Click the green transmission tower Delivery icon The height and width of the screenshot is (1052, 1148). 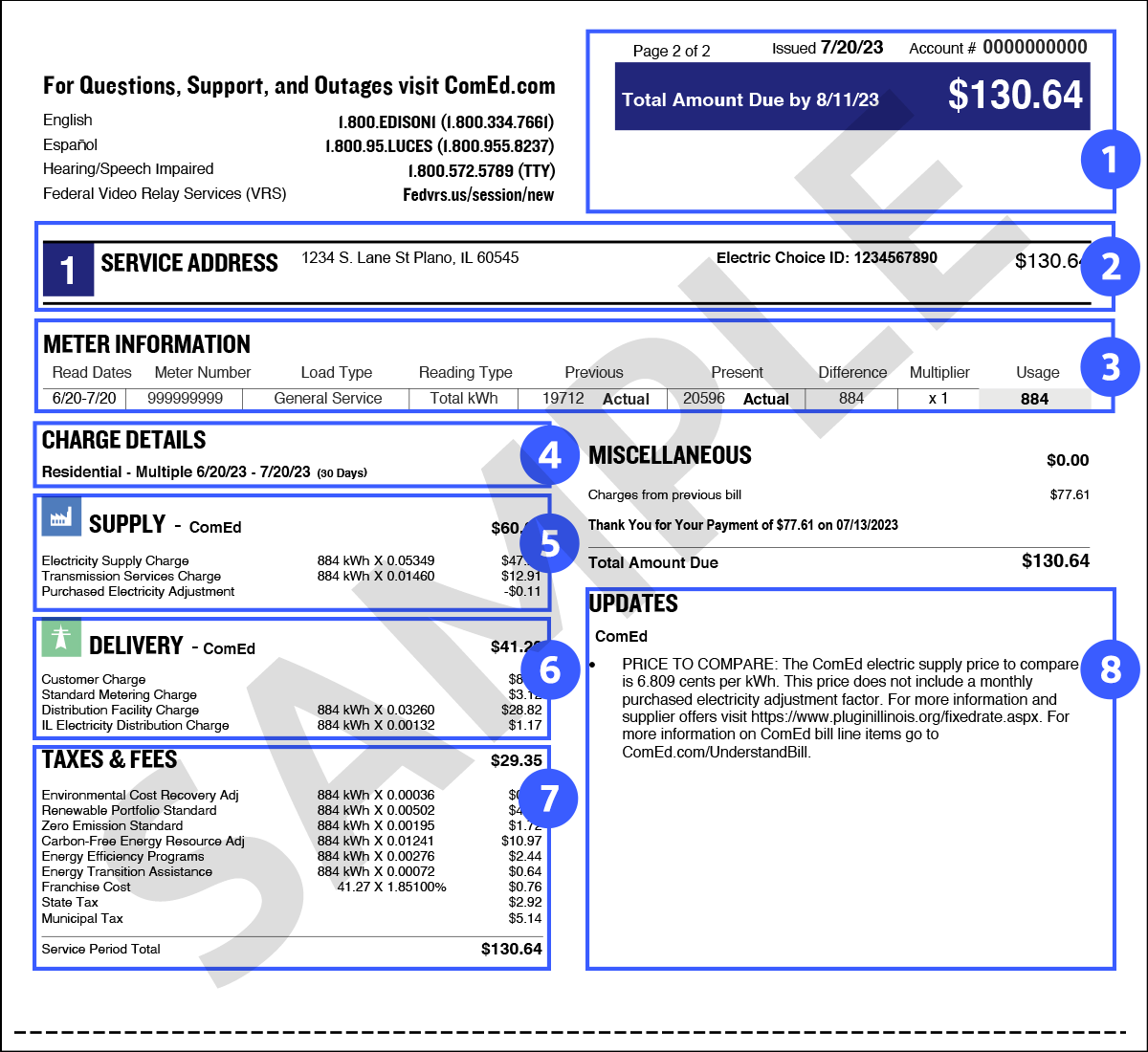click(61, 638)
